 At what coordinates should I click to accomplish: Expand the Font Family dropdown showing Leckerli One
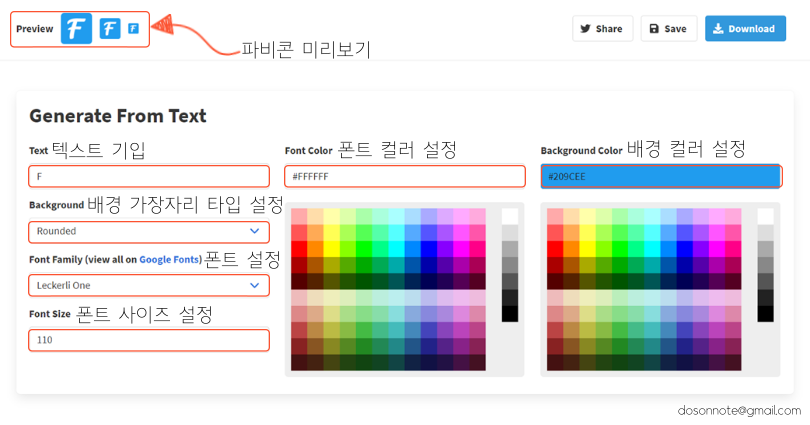(x=149, y=286)
